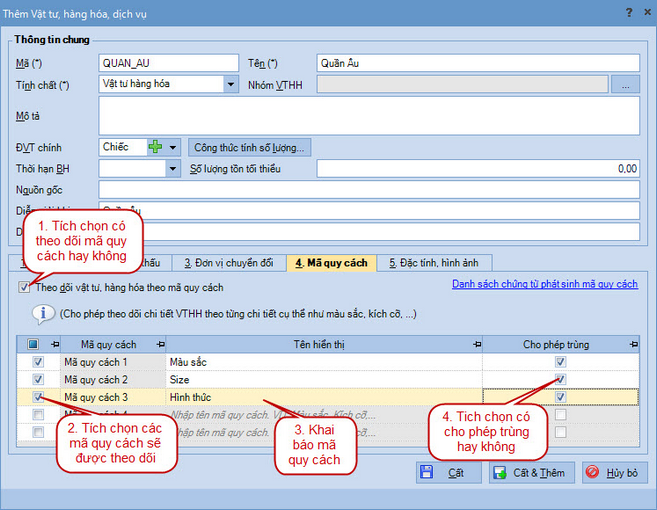Toggle Cho phép trùng for Hình thức row
This screenshot has width=657, height=510.
560,397
